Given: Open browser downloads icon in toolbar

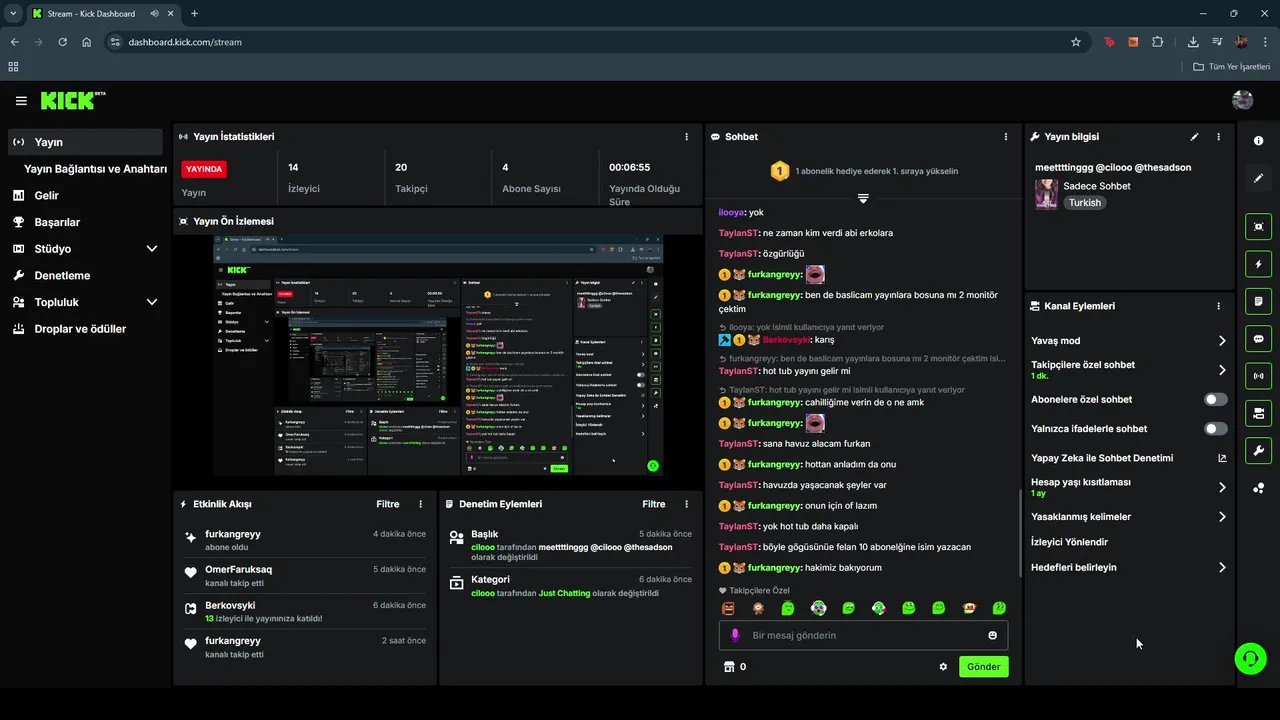Looking at the screenshot, I should (x=1193, y=42).
